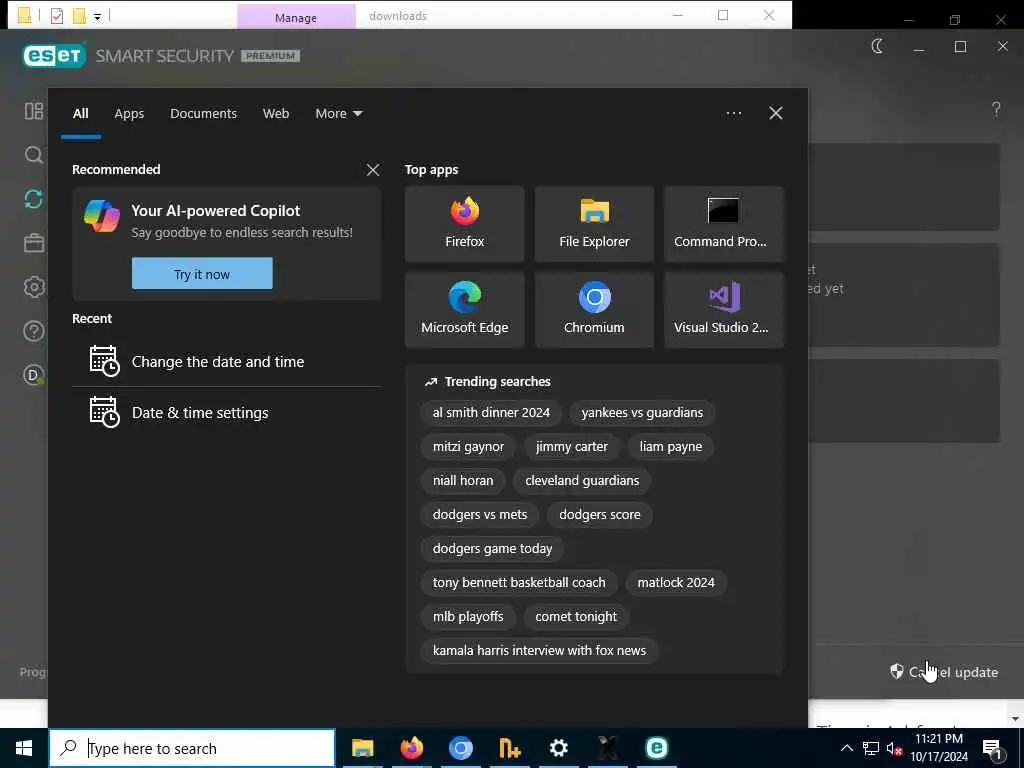Open Microsoft Edge tile
This screenshot has width=1024, height=768.
pos(464,310)
